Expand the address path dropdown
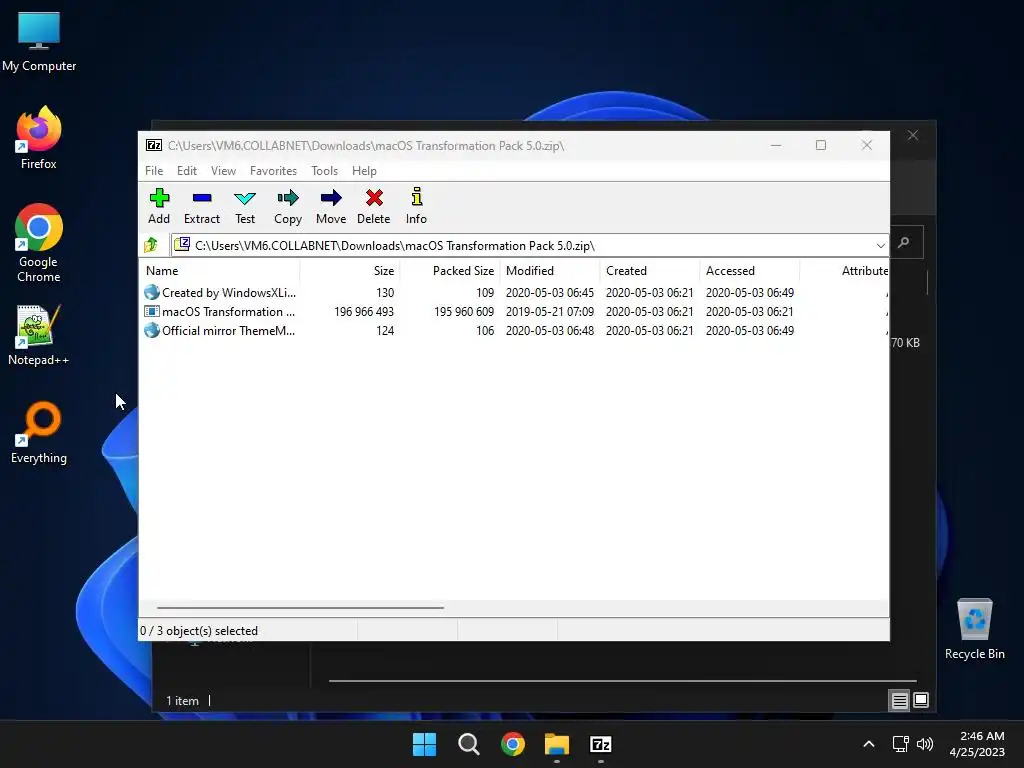Viewport: 1024px width, 768px height. [x=880, y=246]
